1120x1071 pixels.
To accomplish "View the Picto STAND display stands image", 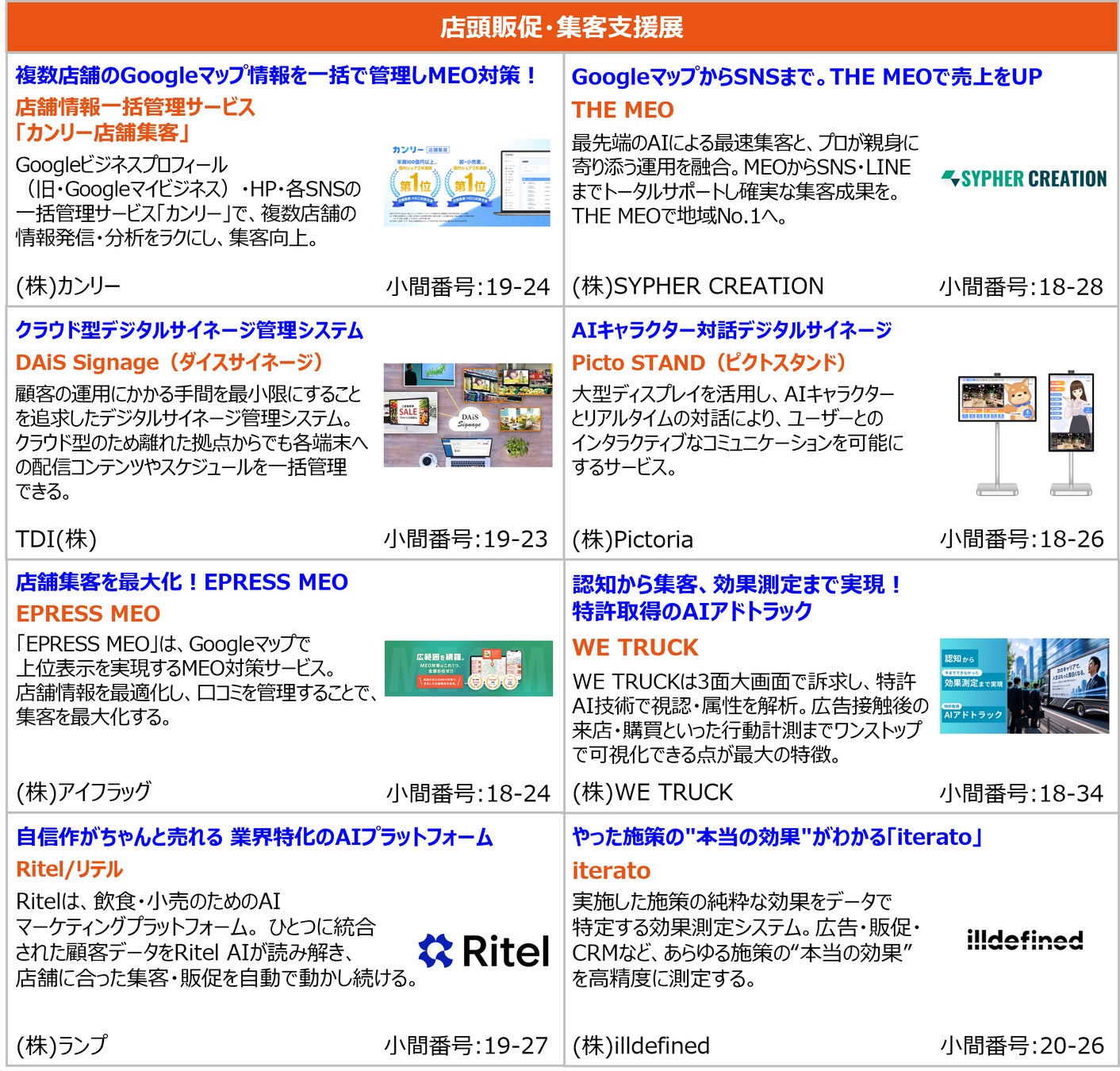I will (x=1027, y=433).
